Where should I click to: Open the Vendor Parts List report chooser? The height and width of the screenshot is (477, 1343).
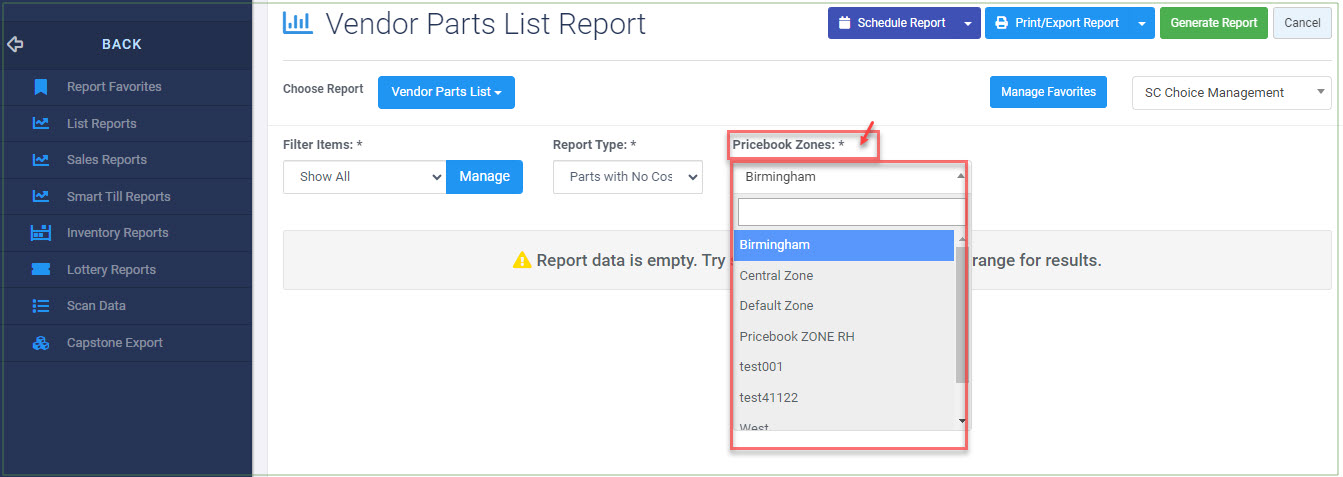(446, 92)
